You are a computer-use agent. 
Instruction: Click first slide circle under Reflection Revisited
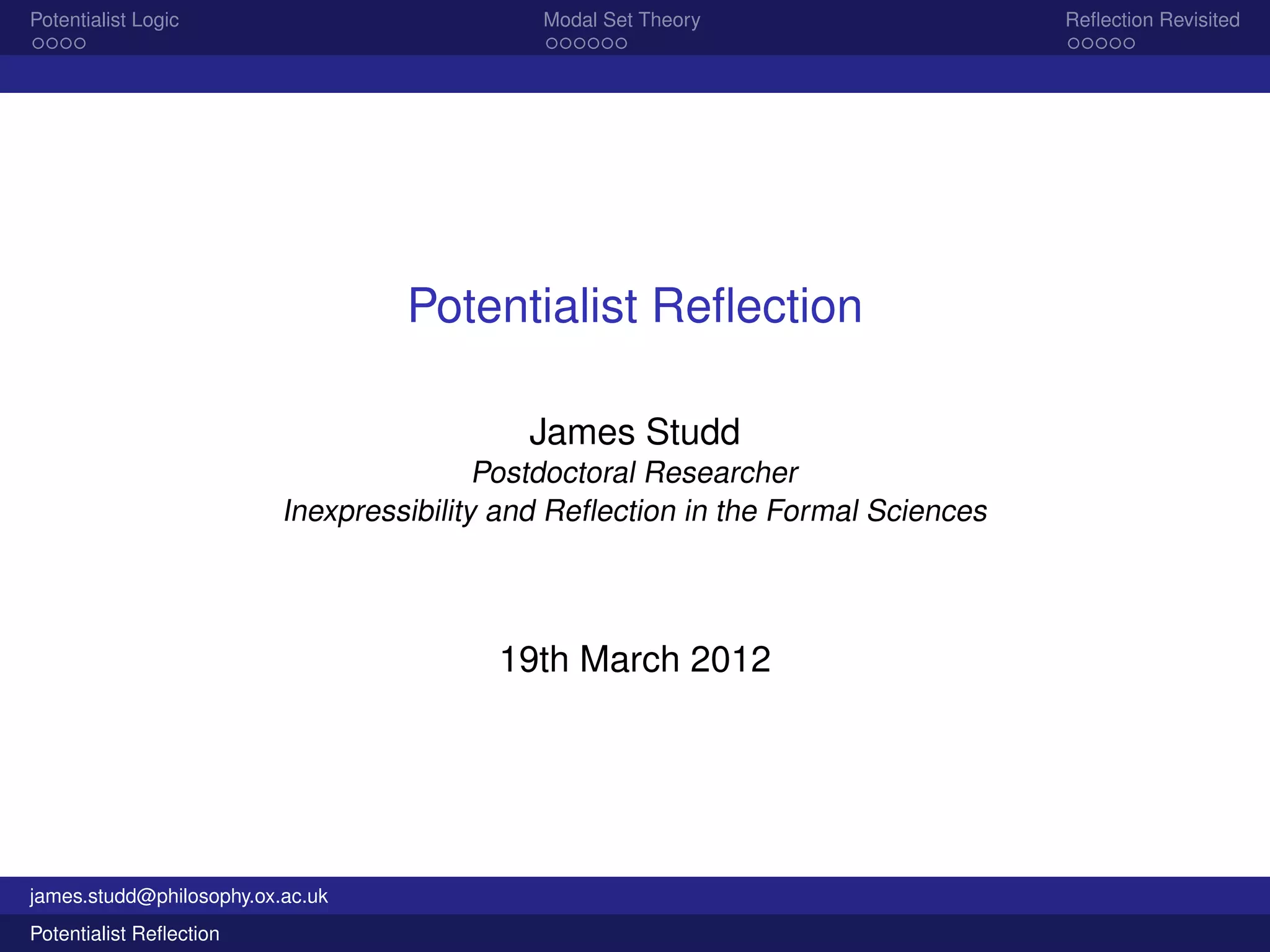1073,43
